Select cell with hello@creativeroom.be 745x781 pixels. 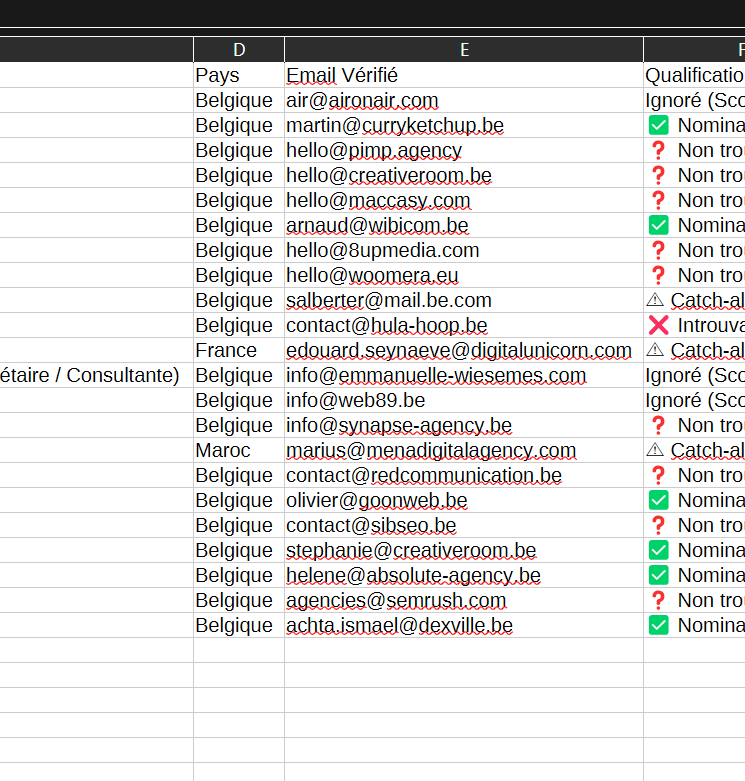(464, 175)
